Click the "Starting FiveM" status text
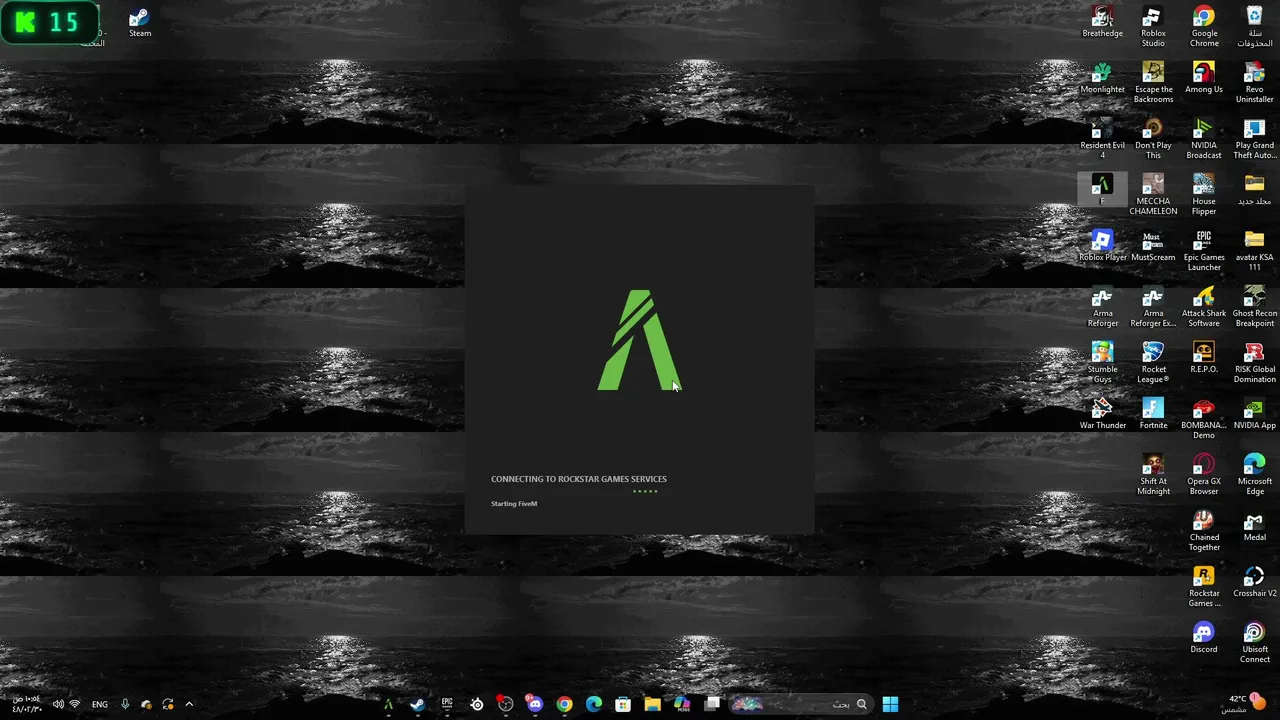The width and height of the screenshot is (1280, 720). pos(514,504)
